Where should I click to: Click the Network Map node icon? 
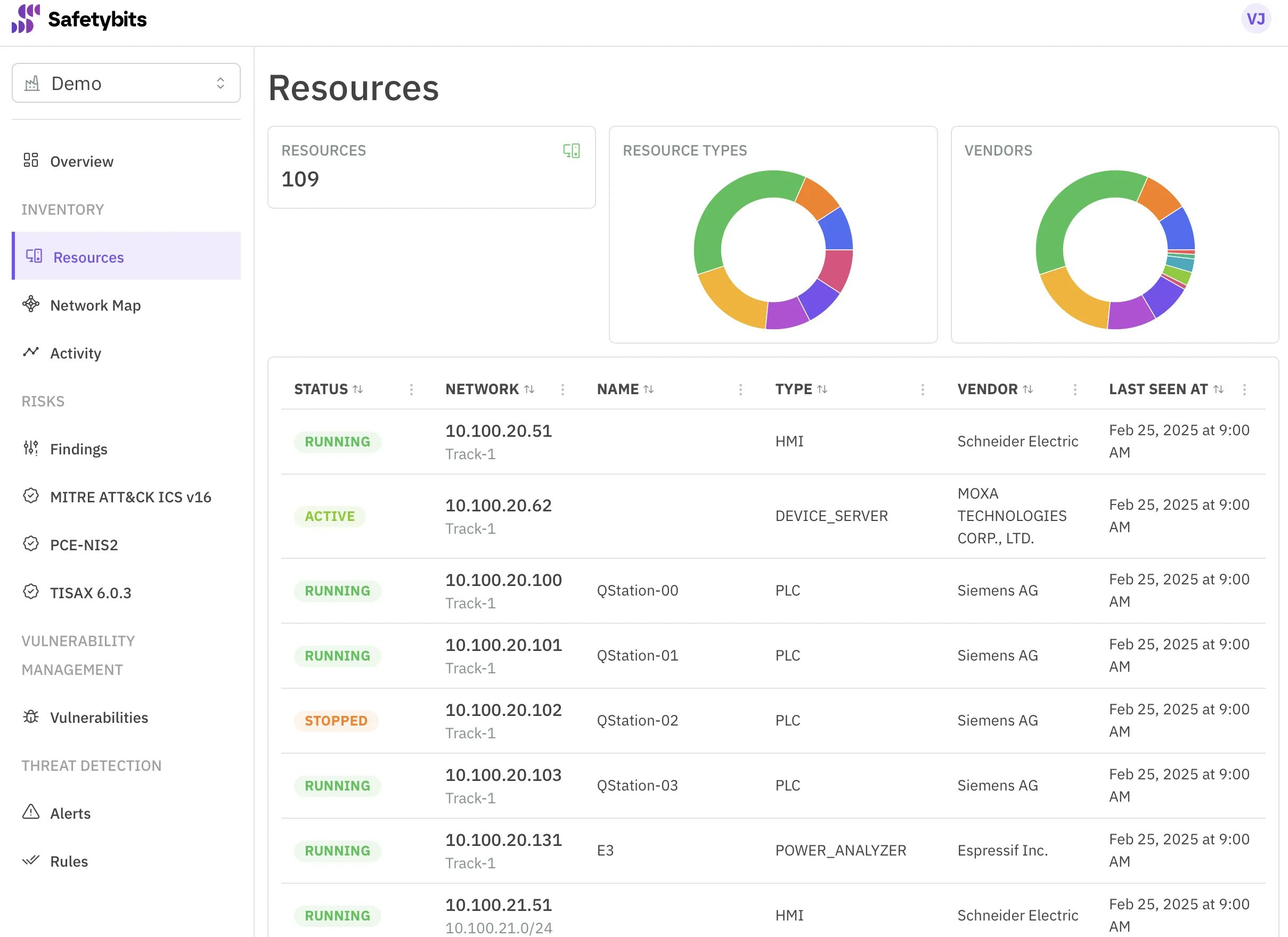coord(31,304)
